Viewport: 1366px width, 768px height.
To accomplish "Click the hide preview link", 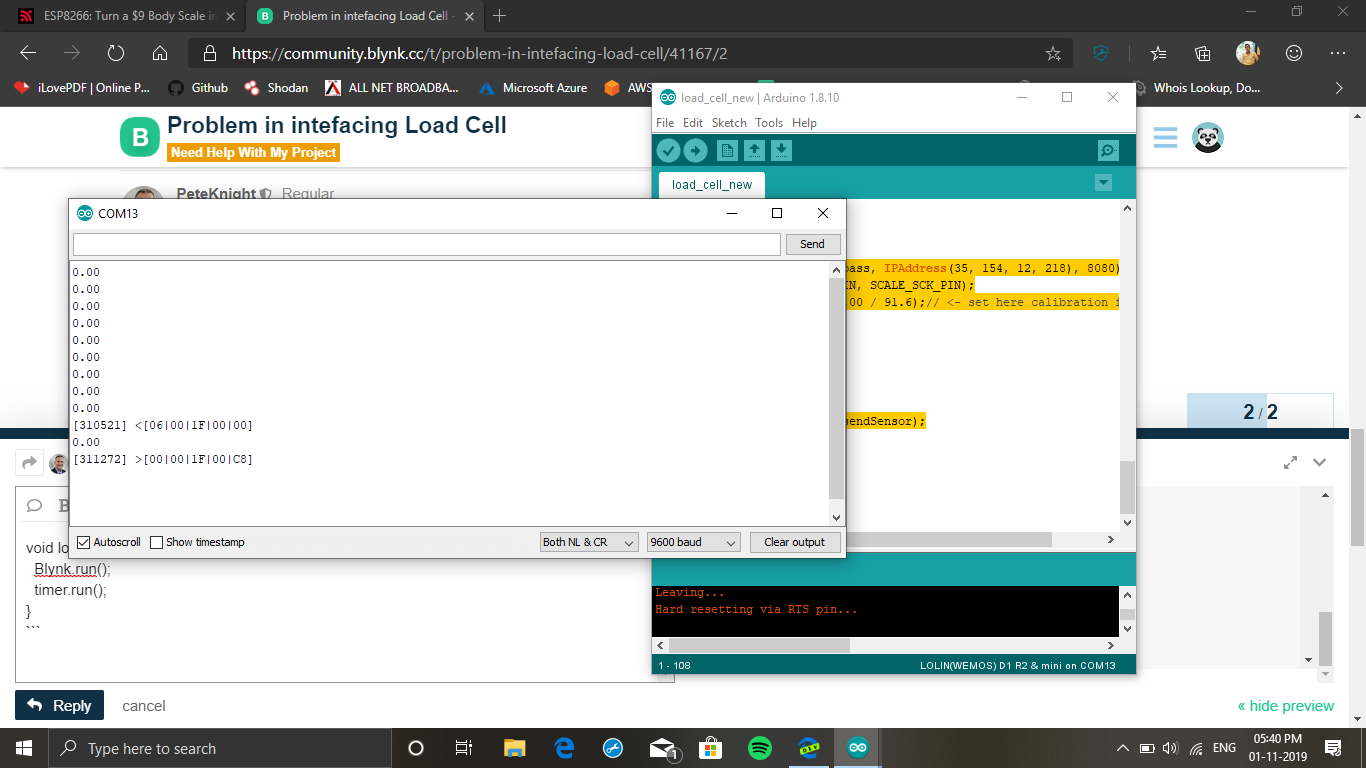I will [1286, 706].
